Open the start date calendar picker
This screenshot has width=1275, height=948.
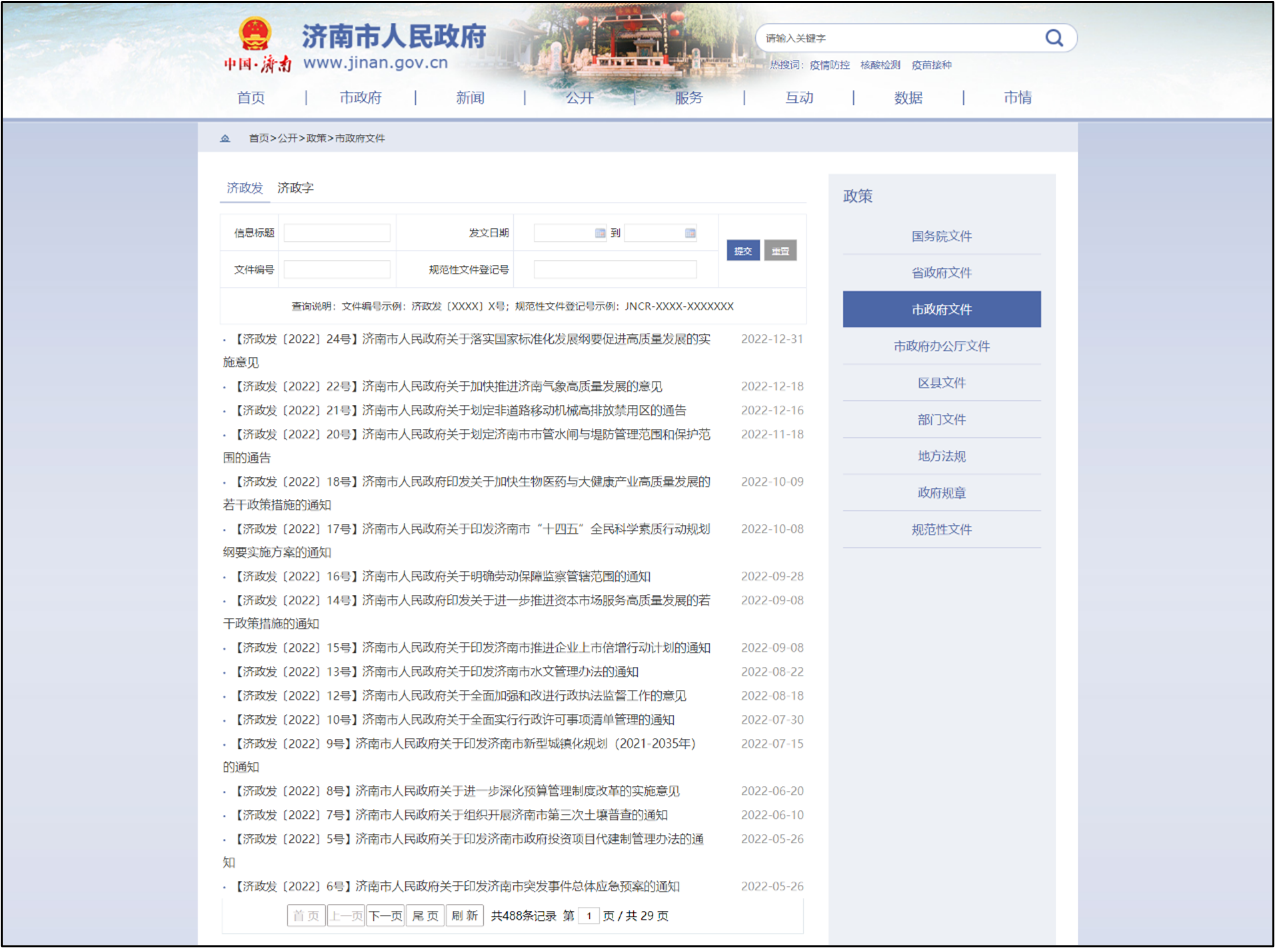600,233
